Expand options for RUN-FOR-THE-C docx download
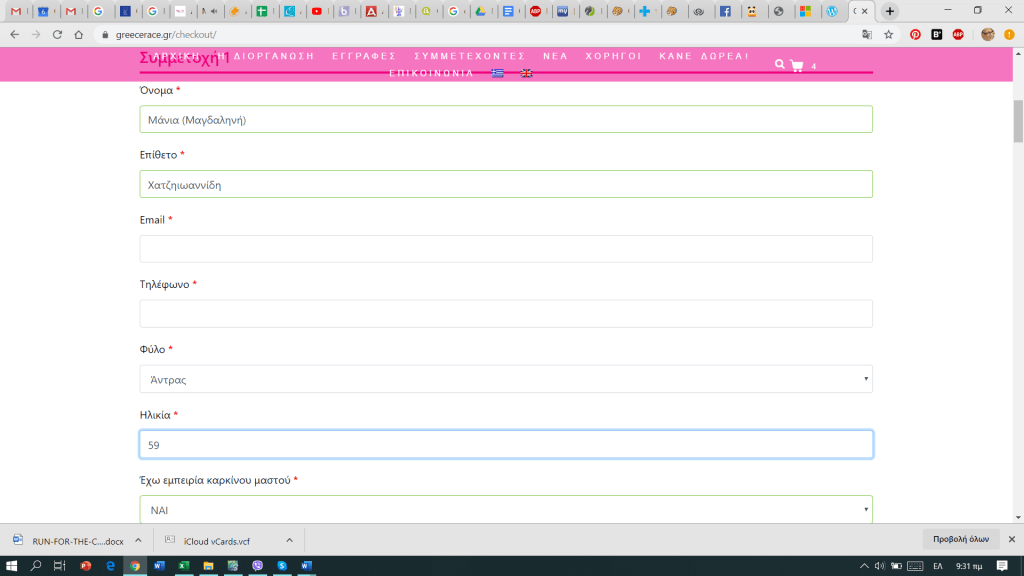1024x576 pixels. pyautogui.click(x=139, y=540)
